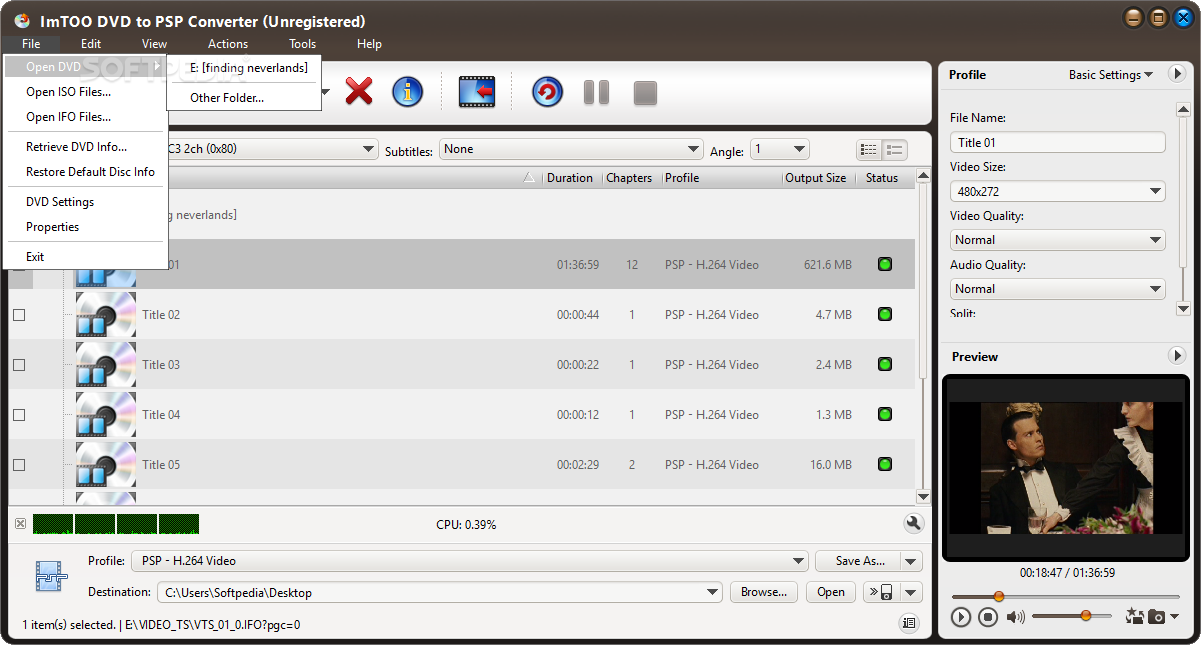Click the Browse... button
1201x645 pixels.
[764, 592]
